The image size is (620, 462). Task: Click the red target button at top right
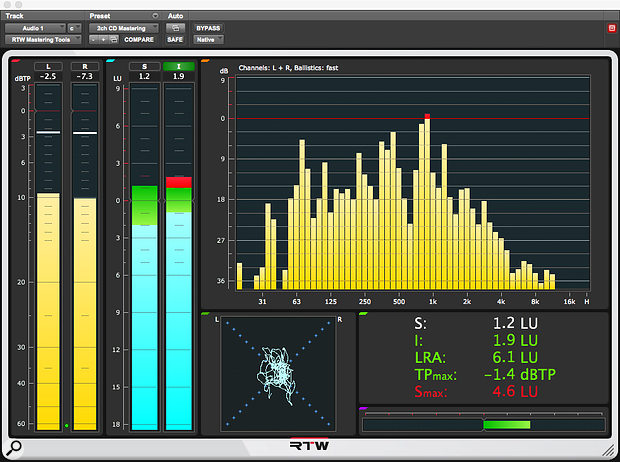click(x=612, y=28)
